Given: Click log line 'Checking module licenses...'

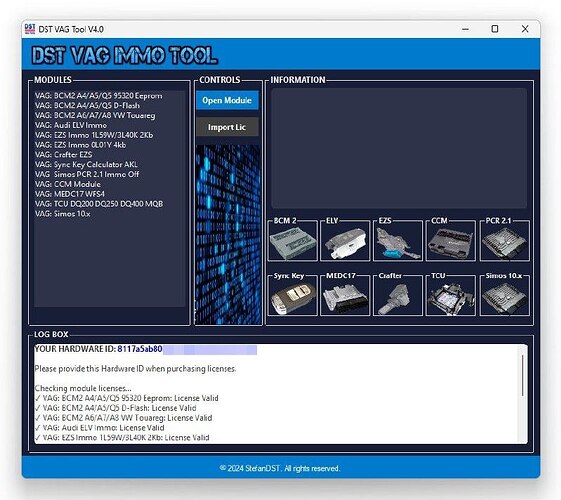Looking at the screenshot, I should 83,388.
